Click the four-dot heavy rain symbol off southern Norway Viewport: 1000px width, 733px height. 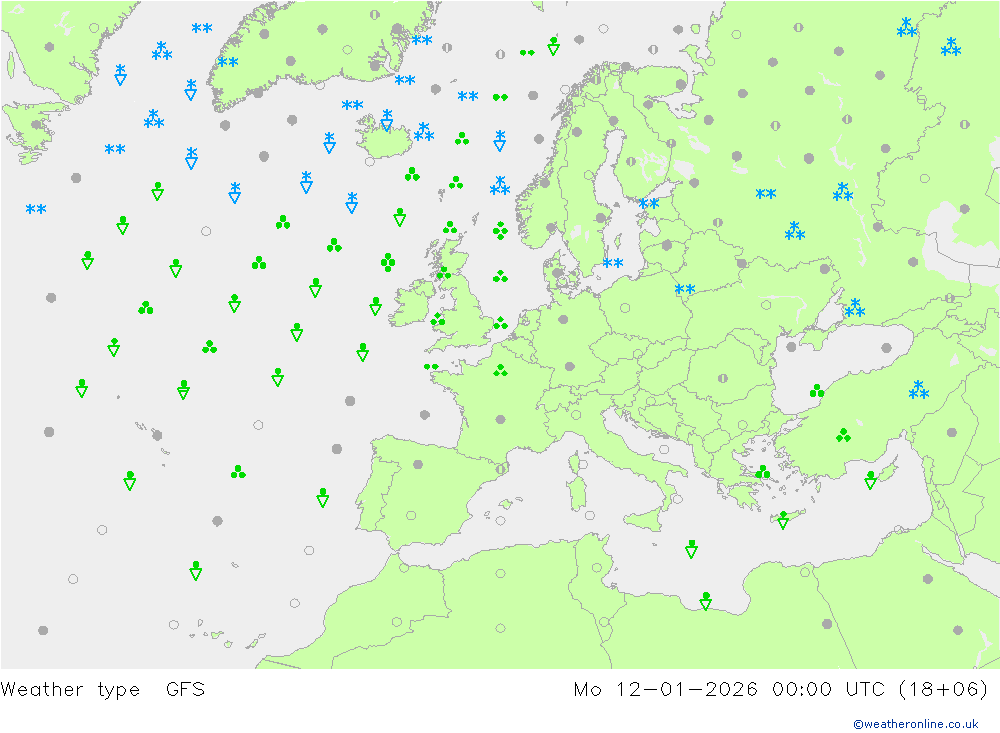pyautogui.click(x=500, y=230)
